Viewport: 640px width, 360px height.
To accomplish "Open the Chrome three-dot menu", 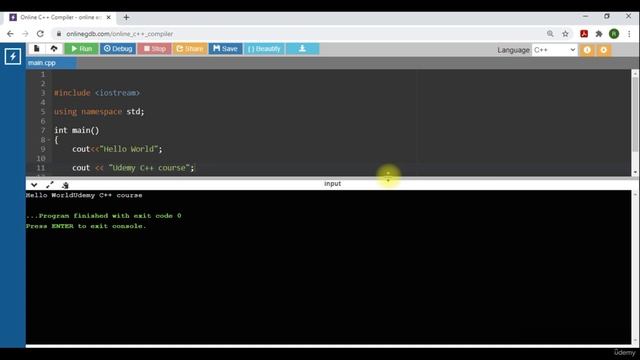I will (x=629, y=34).
